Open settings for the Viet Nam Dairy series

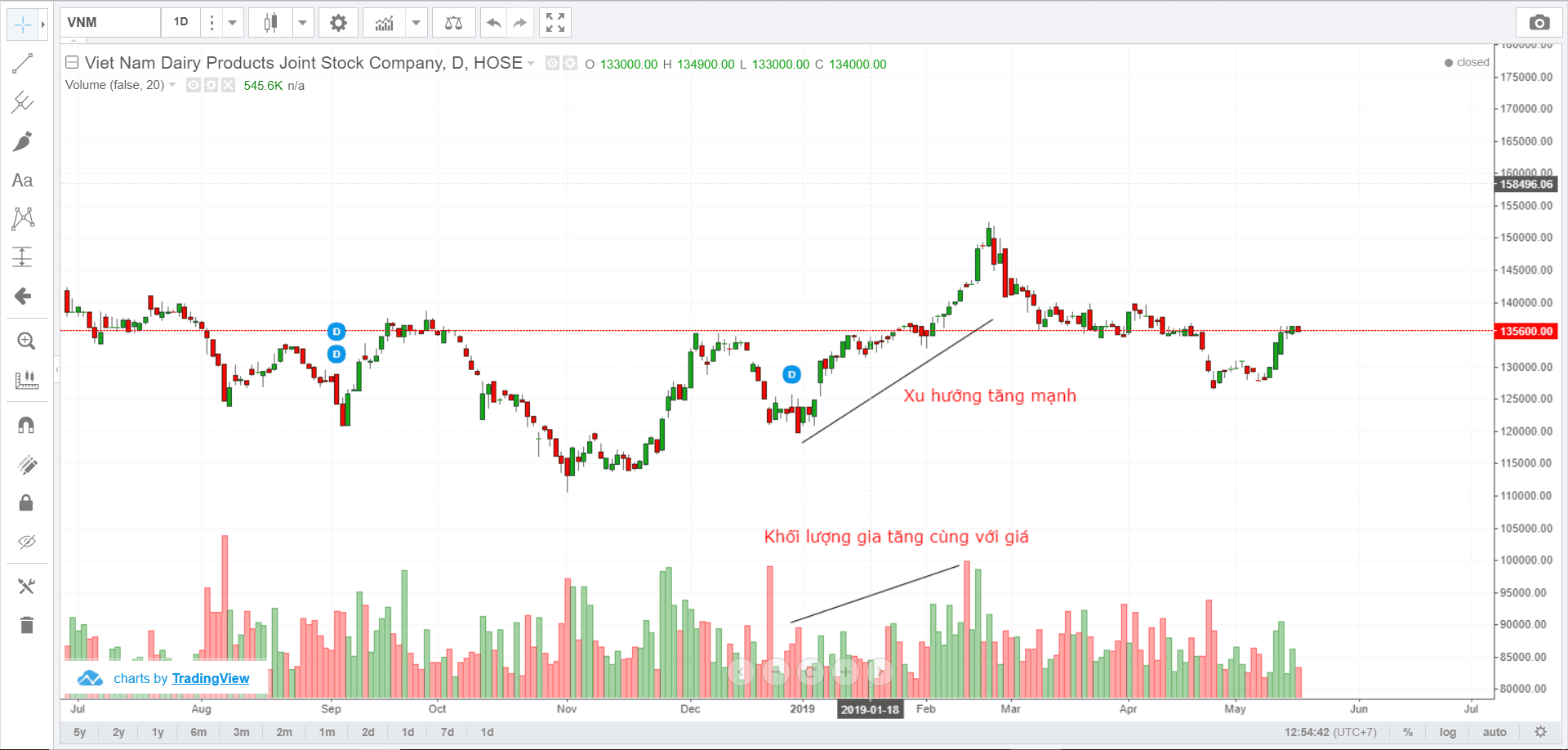pyautogui.click(x=570, y=63)
